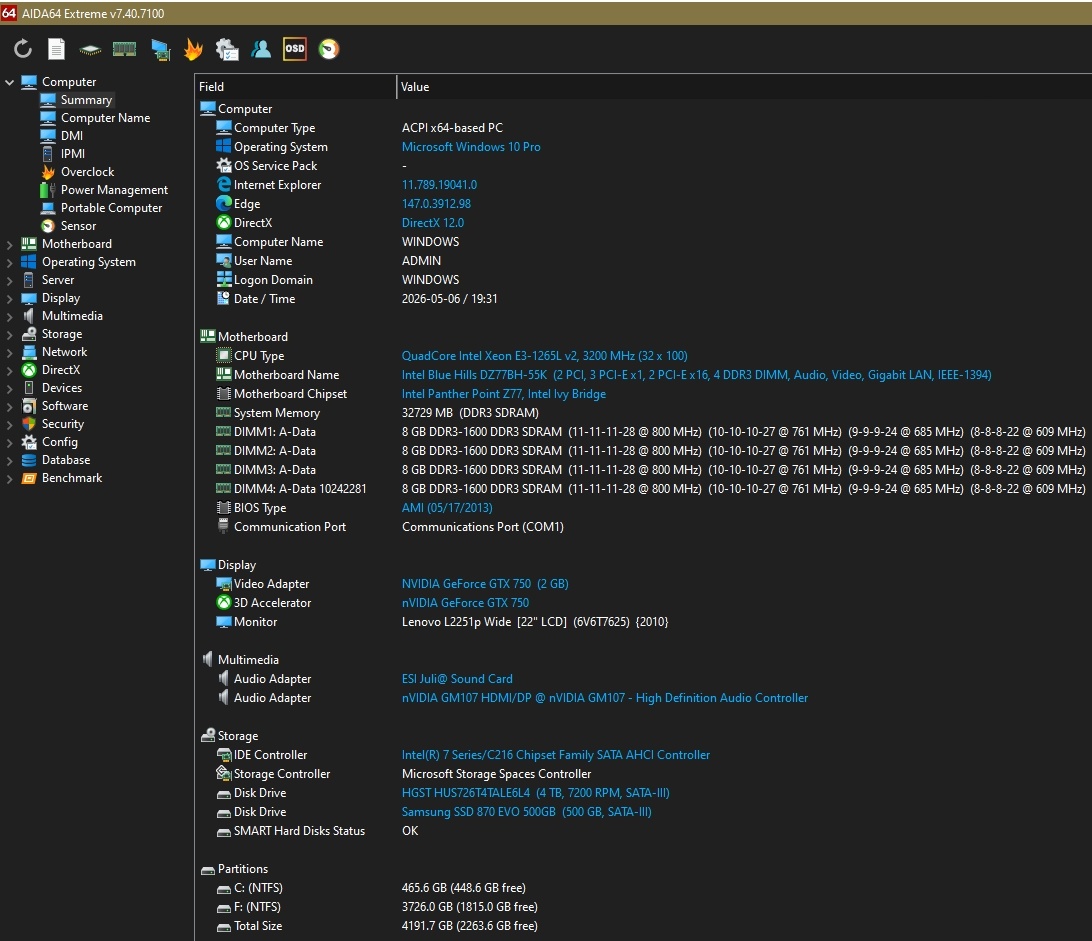The height and width of the screenshot is (941, 1092).
Task: Select the DirectX category in the sidebar
Action: click(x=61, y=370)
